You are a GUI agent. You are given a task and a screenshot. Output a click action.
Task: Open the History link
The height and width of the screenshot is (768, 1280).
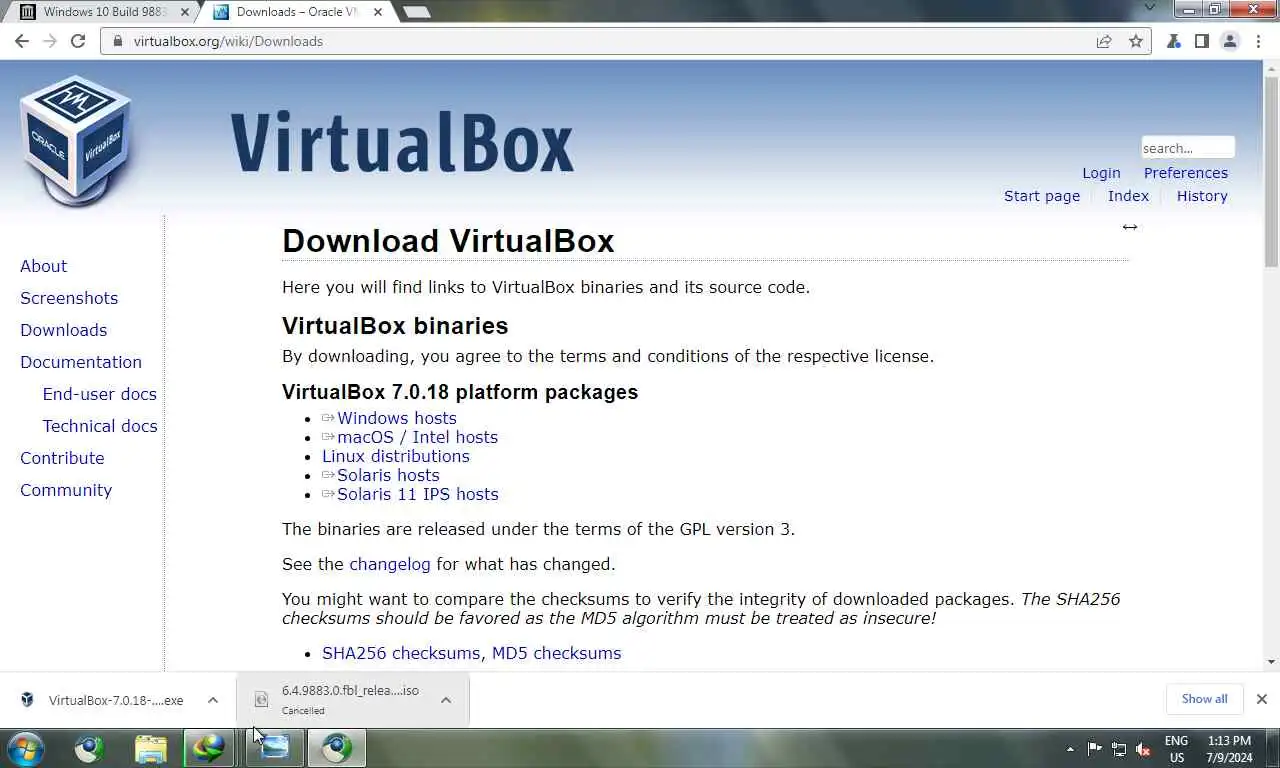[1202, 196]
